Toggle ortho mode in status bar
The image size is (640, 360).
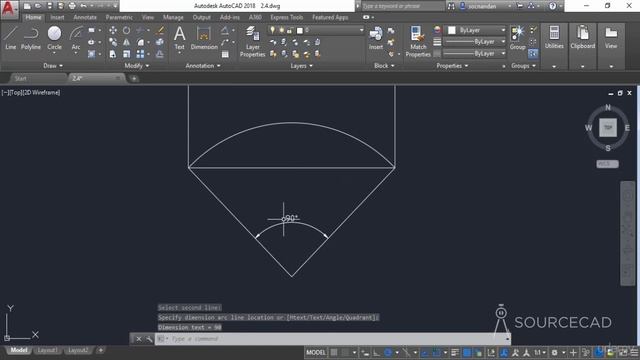376,352
